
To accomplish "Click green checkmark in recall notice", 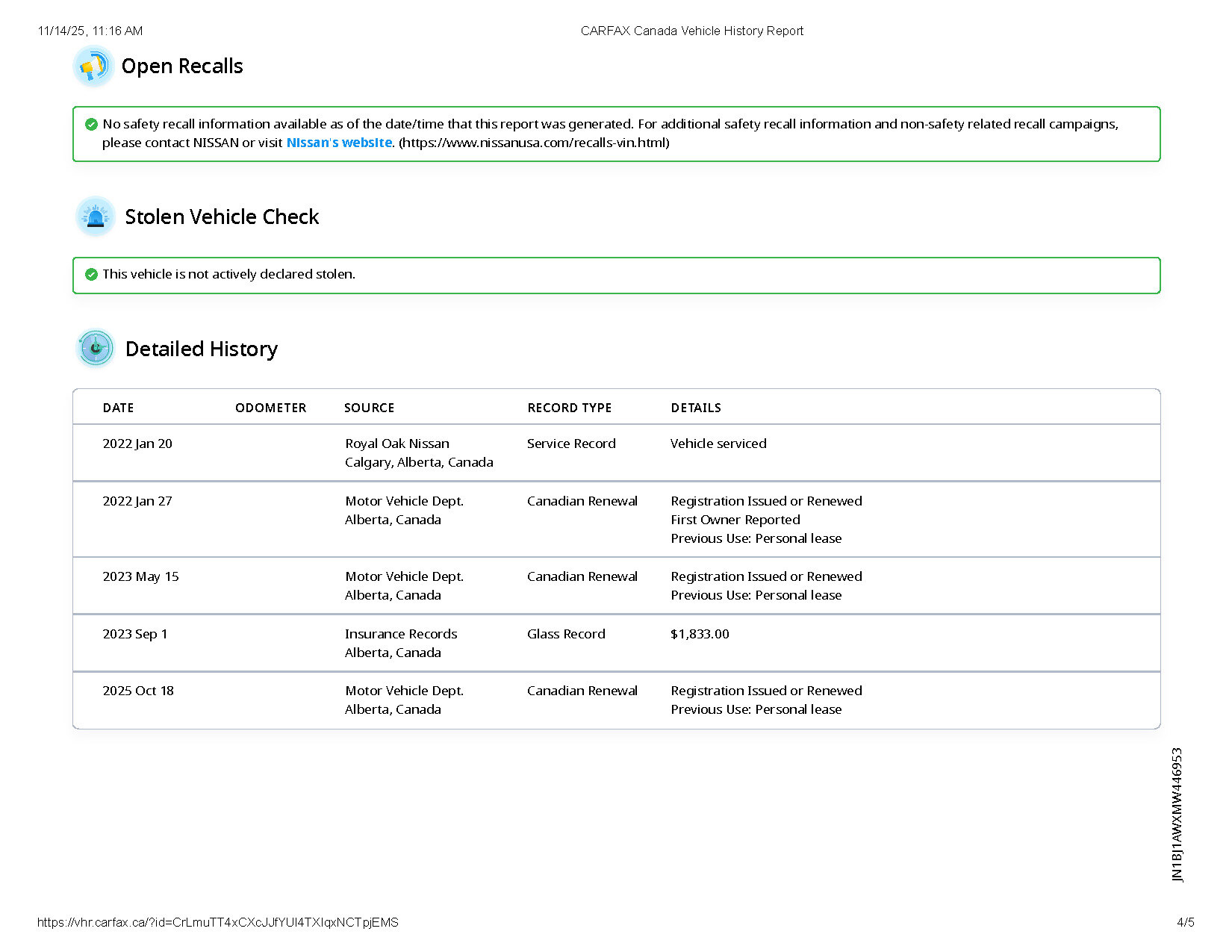I will pos(91,124).
